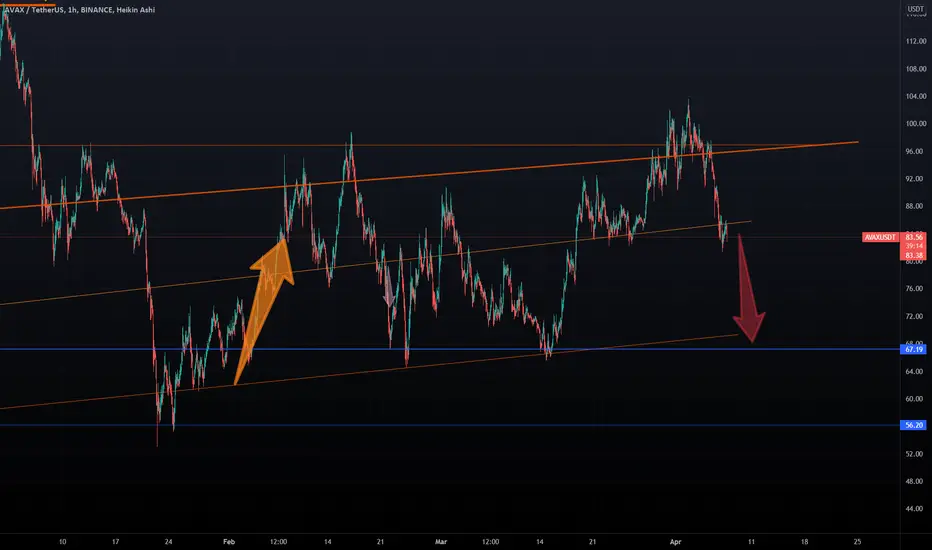Screen dimensions: 932x550
Task: Click the 108.00 price axis label
Action: click(916, 69)
